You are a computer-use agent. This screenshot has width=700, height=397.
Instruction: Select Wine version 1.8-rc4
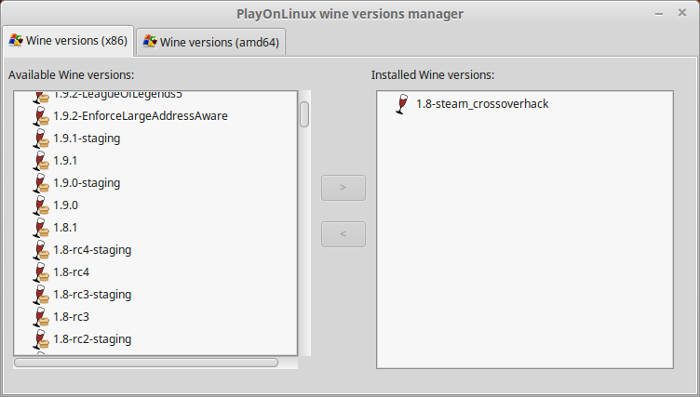pos(71,272)
